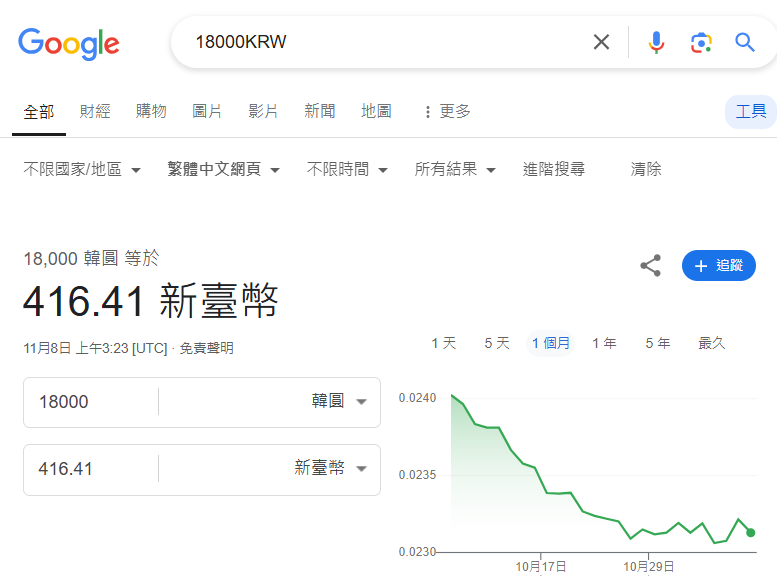Click the 0.0230 axis value
This screenshot has width=777, height=582.
click(417, 552)
